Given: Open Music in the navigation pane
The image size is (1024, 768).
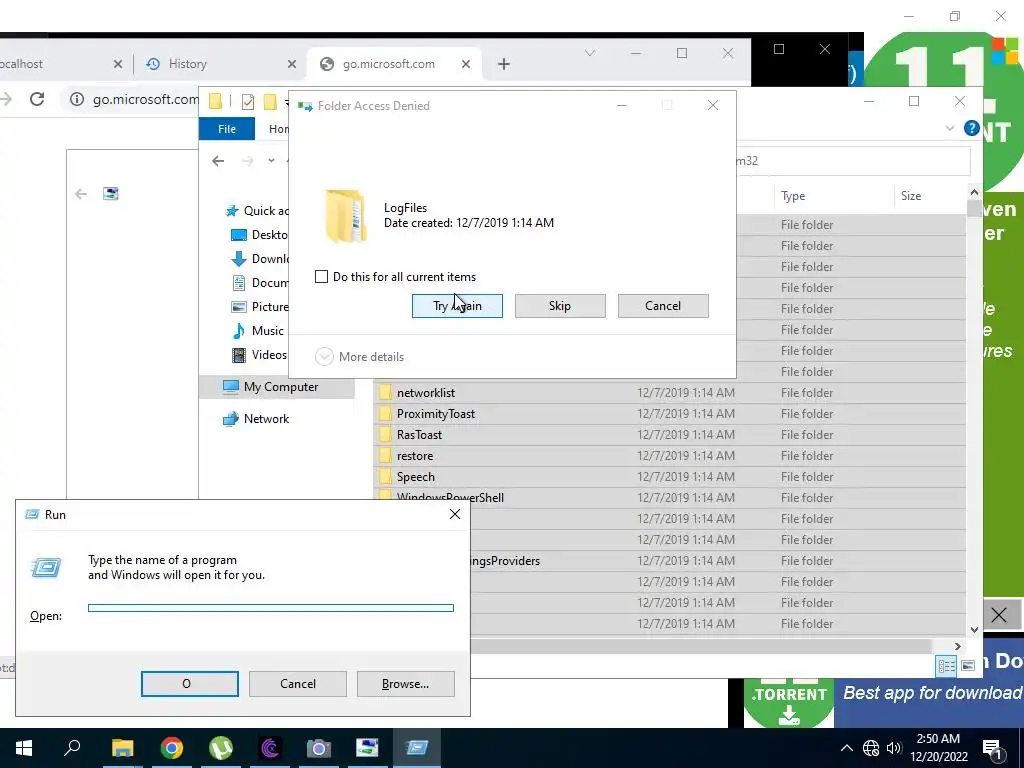Looking at the screenshot, I should [x=258, y=330].
